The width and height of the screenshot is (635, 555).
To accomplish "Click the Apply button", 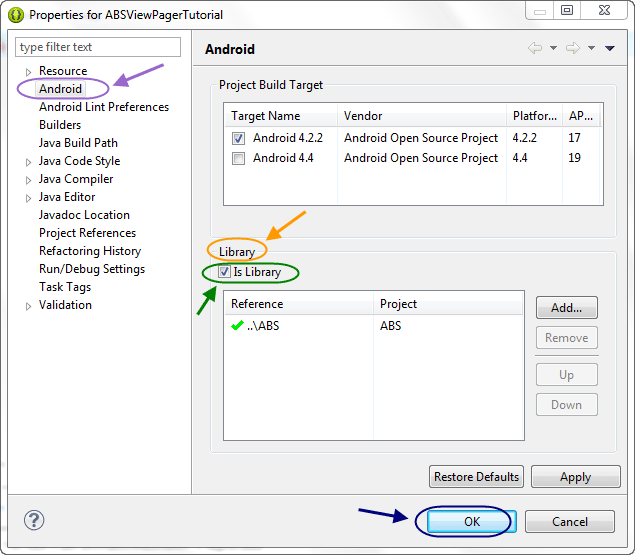I will click(575, 477).
